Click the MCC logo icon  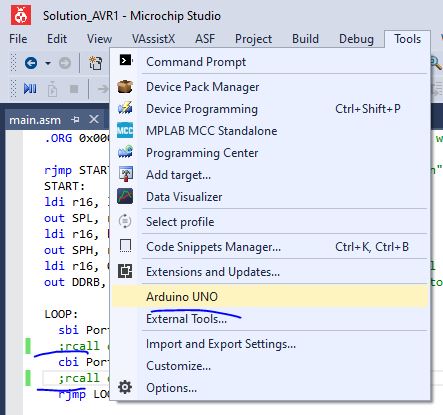point(125,130)
